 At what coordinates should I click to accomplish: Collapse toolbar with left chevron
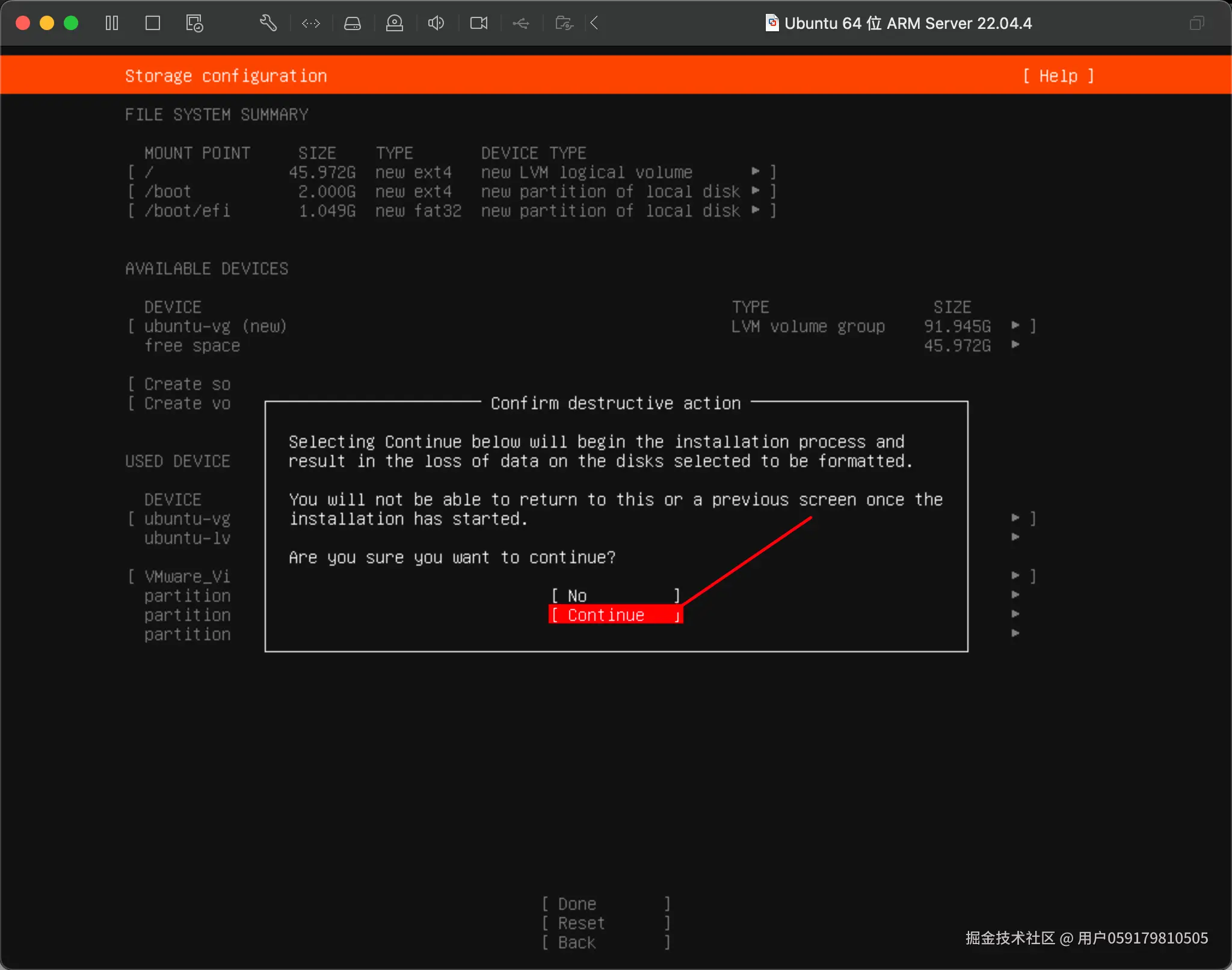(594, 23)
